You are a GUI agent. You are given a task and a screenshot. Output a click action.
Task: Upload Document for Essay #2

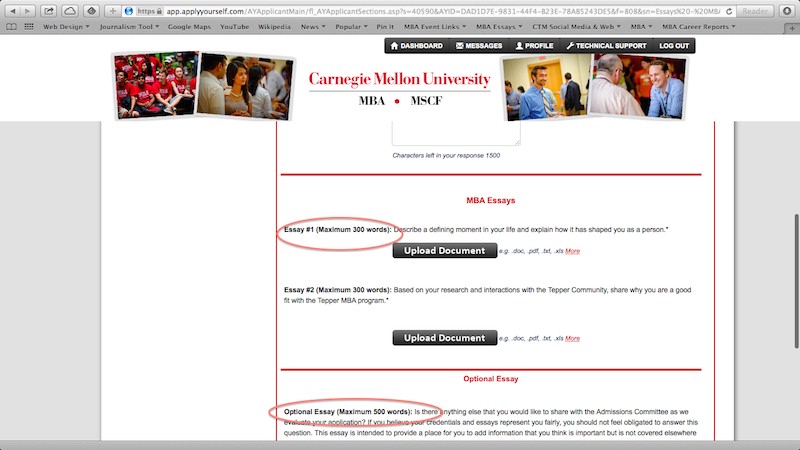(x=444, y=338)
